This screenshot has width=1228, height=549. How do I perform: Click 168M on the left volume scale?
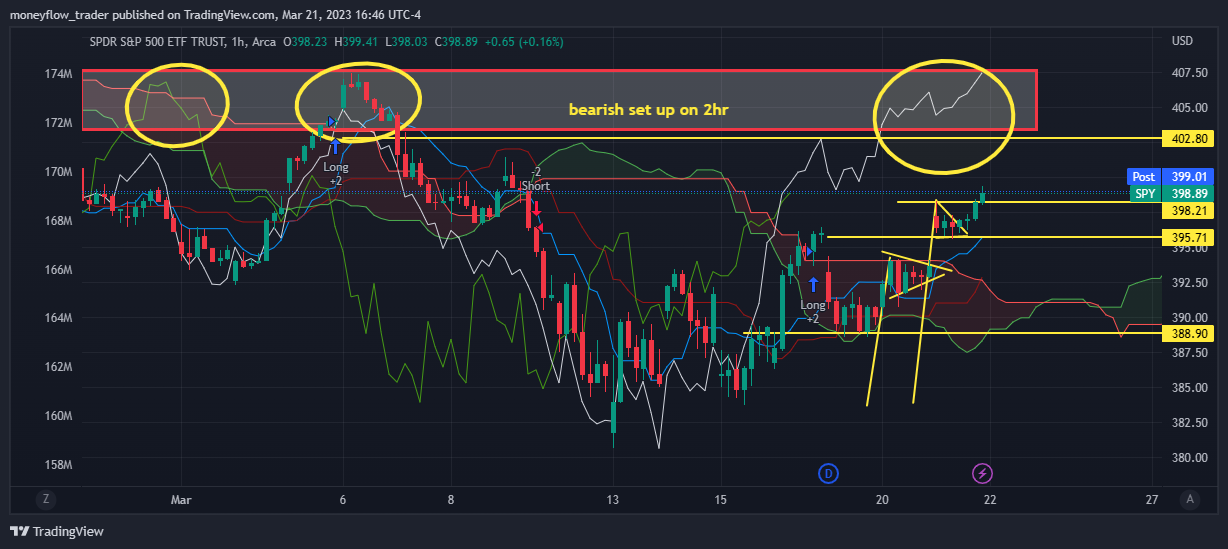[x=58, y=221]
